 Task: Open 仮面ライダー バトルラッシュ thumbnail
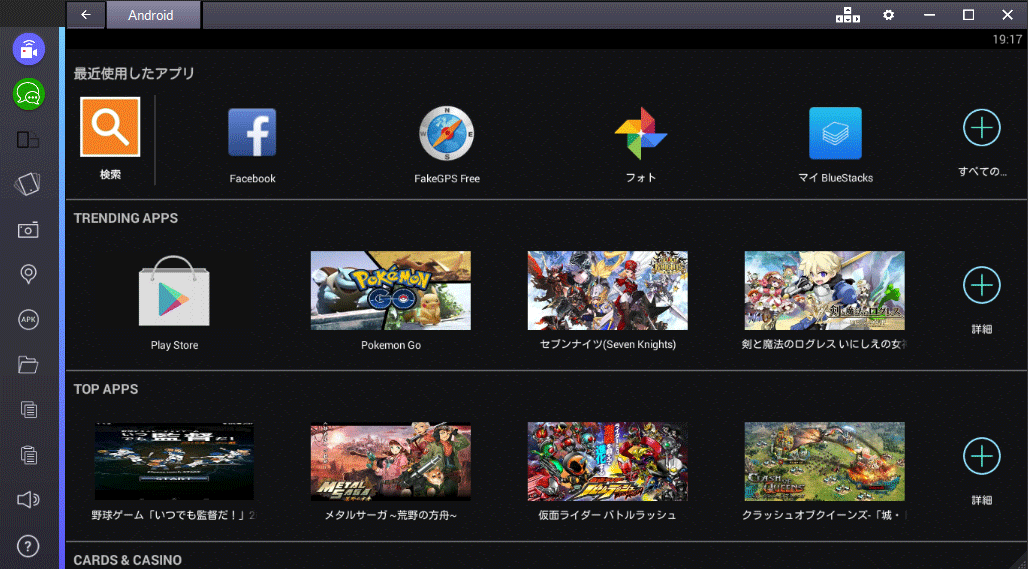[608, 461]
